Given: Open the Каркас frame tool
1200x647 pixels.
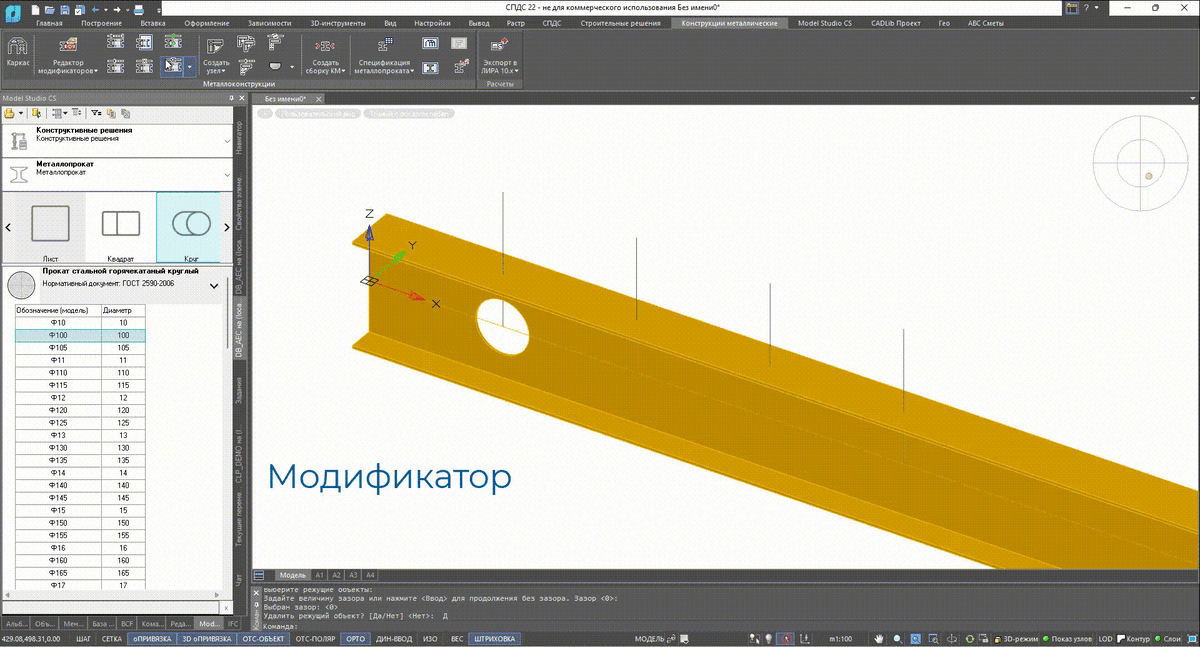Looking at the screenshot, I should tap(16, 54).
